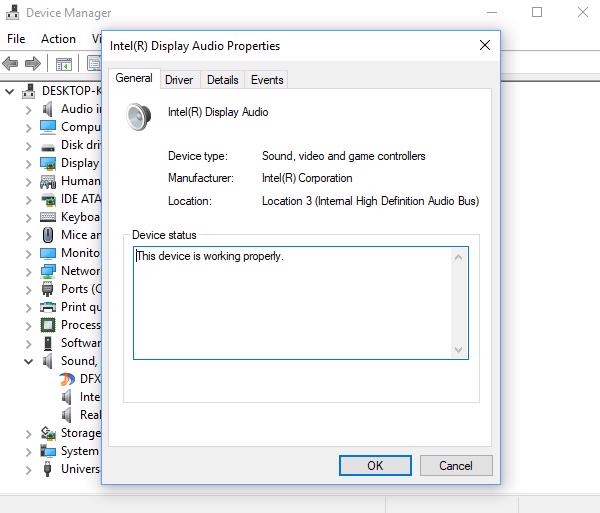The height and width of the screenshot is (513, 600).
Task: Open the Events tab
Action: click(267, 80)
